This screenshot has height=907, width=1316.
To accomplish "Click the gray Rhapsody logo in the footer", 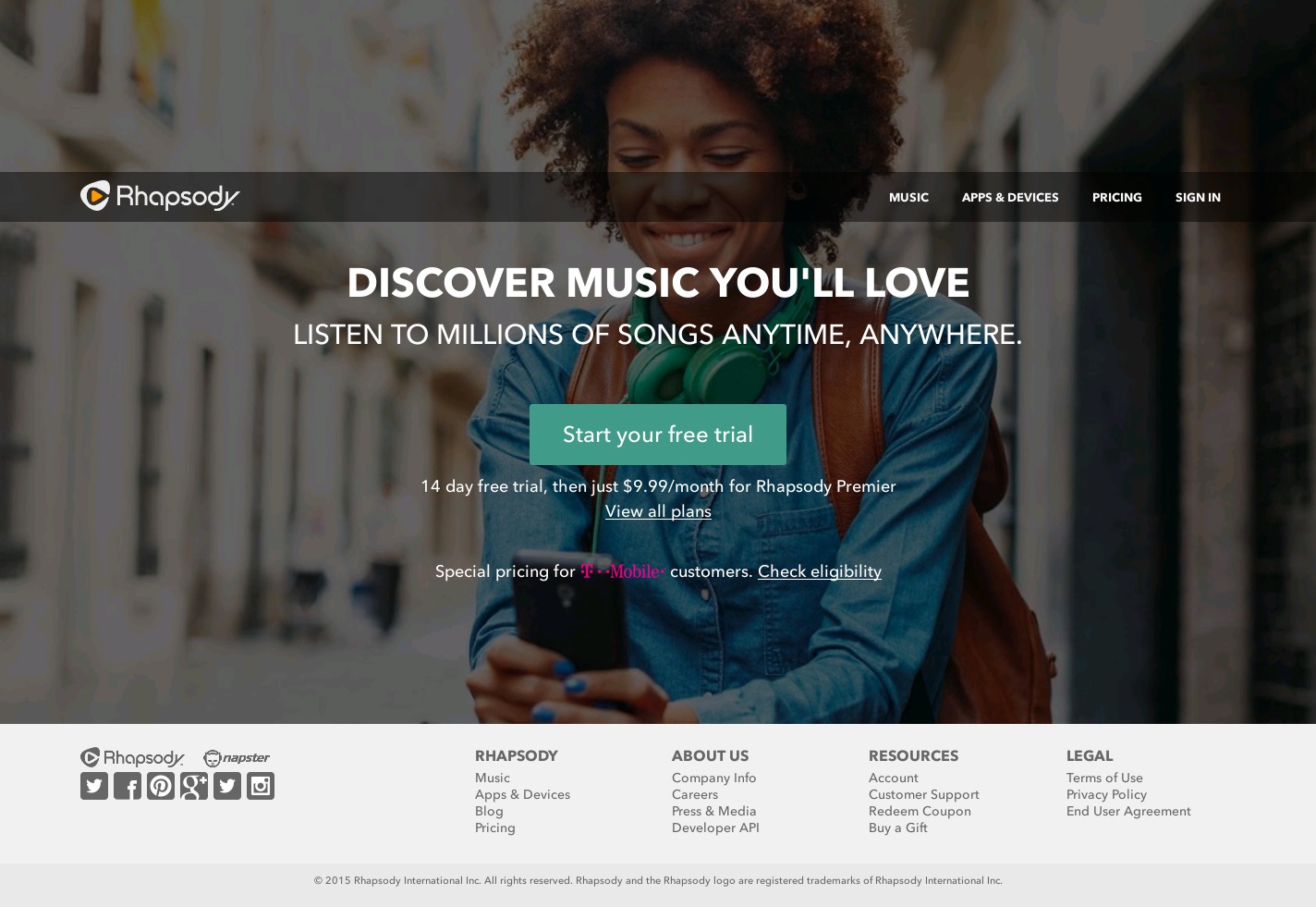I will click(x=132, y=758).
